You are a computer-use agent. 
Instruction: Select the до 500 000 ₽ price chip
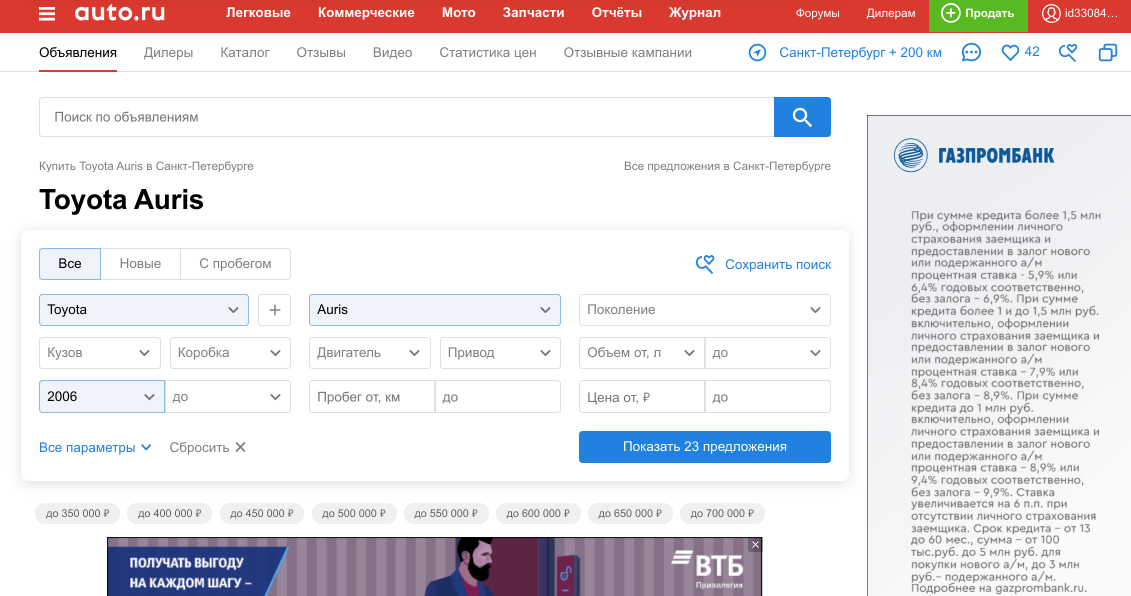click(x=353, y=514)
